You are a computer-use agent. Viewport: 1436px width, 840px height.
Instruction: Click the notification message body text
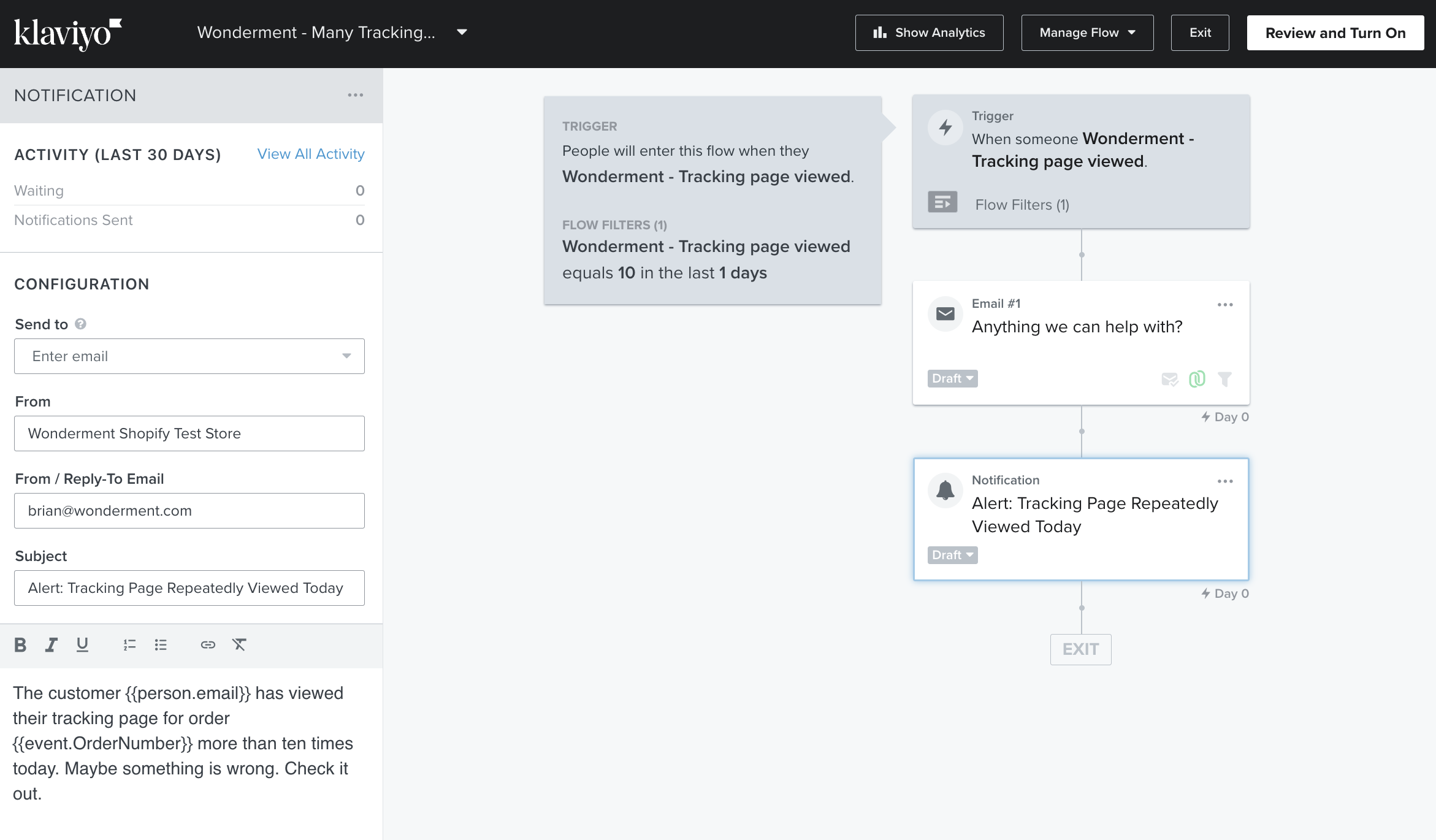183,743
